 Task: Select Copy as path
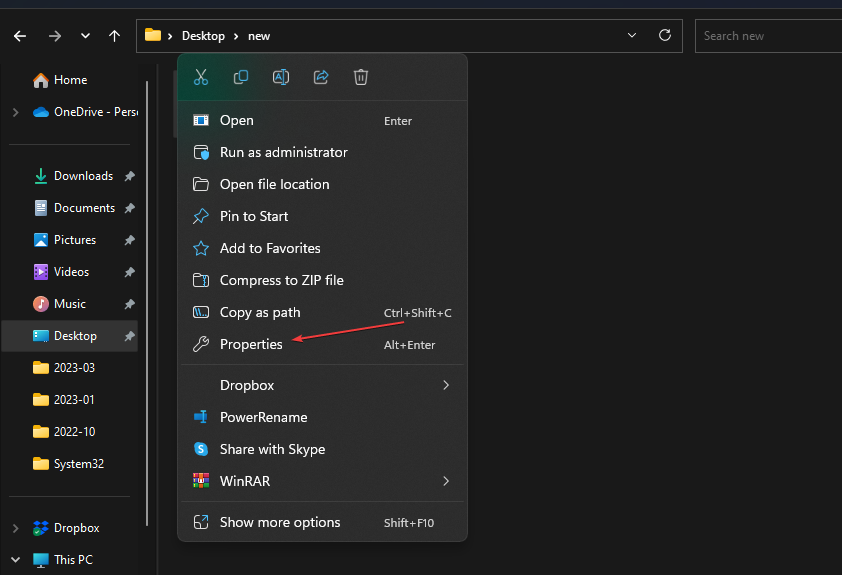[x=322, y=312]
